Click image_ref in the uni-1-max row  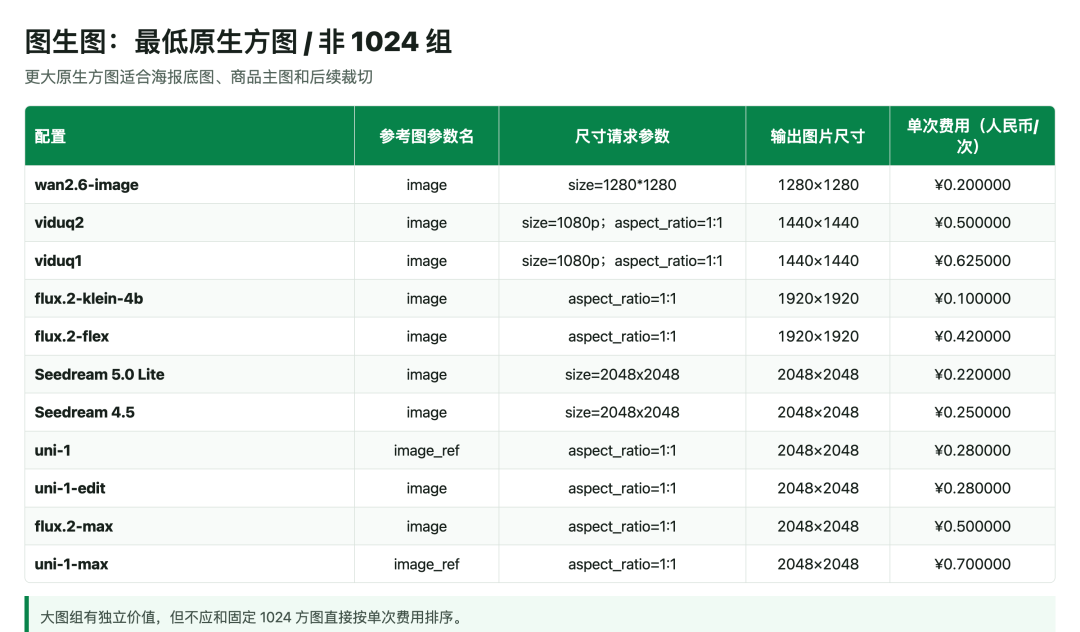(426, 564)
